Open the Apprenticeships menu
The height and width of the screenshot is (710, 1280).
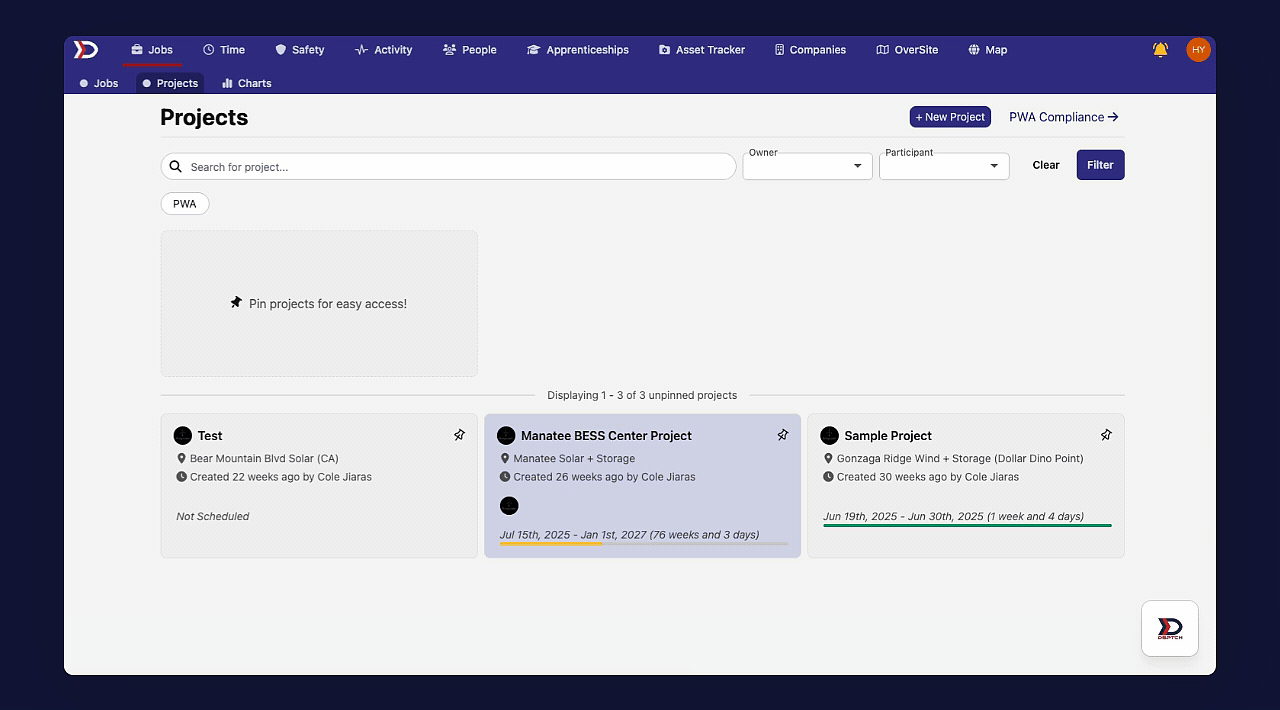(578, 49)
